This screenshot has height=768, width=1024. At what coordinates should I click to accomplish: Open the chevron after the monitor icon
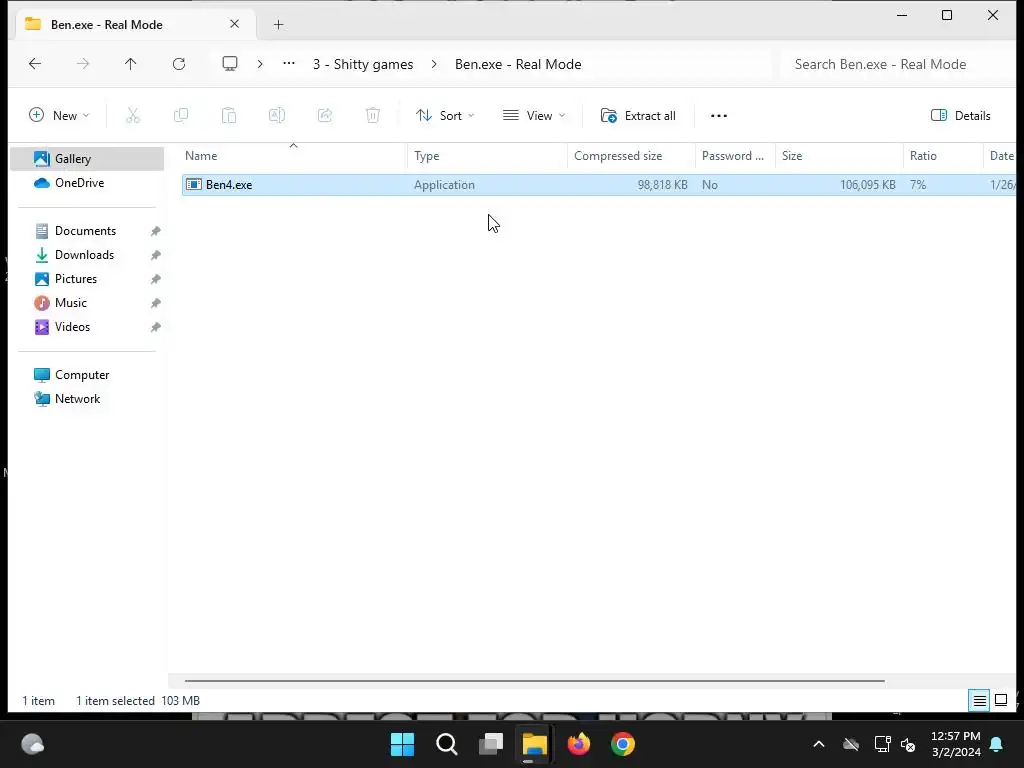click(x=260, y=64)
